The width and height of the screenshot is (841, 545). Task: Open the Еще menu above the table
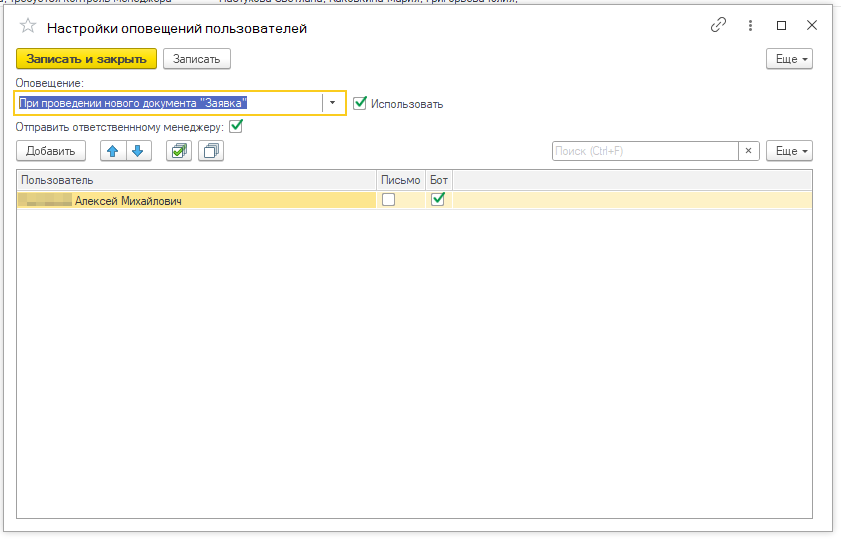pyautogui.click(x=789, y=151)
